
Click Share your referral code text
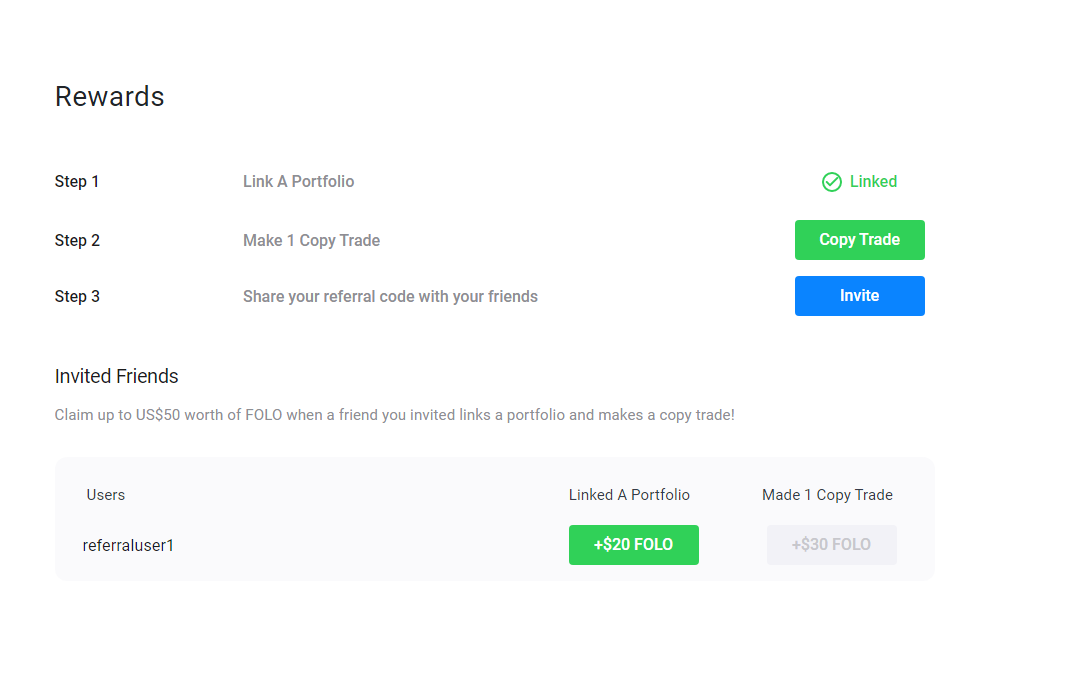click(391, 297)
